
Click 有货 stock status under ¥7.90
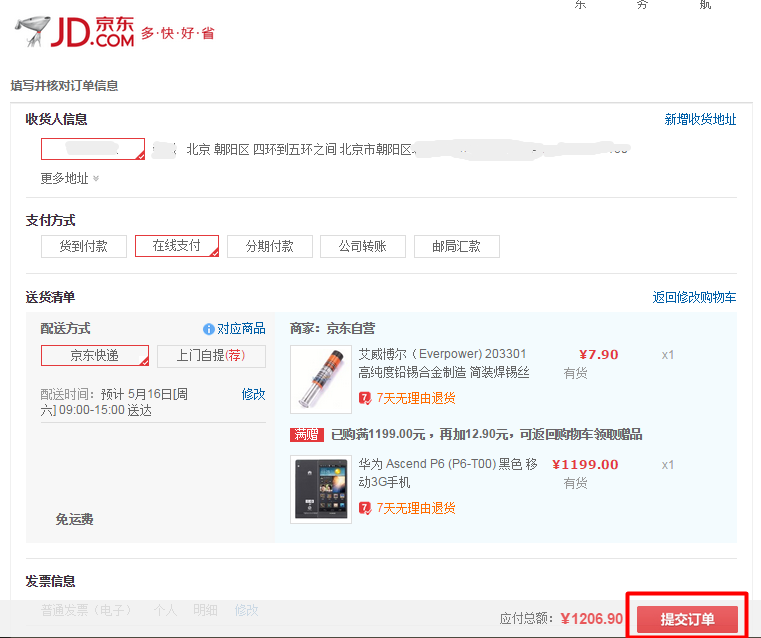[575, 373]
